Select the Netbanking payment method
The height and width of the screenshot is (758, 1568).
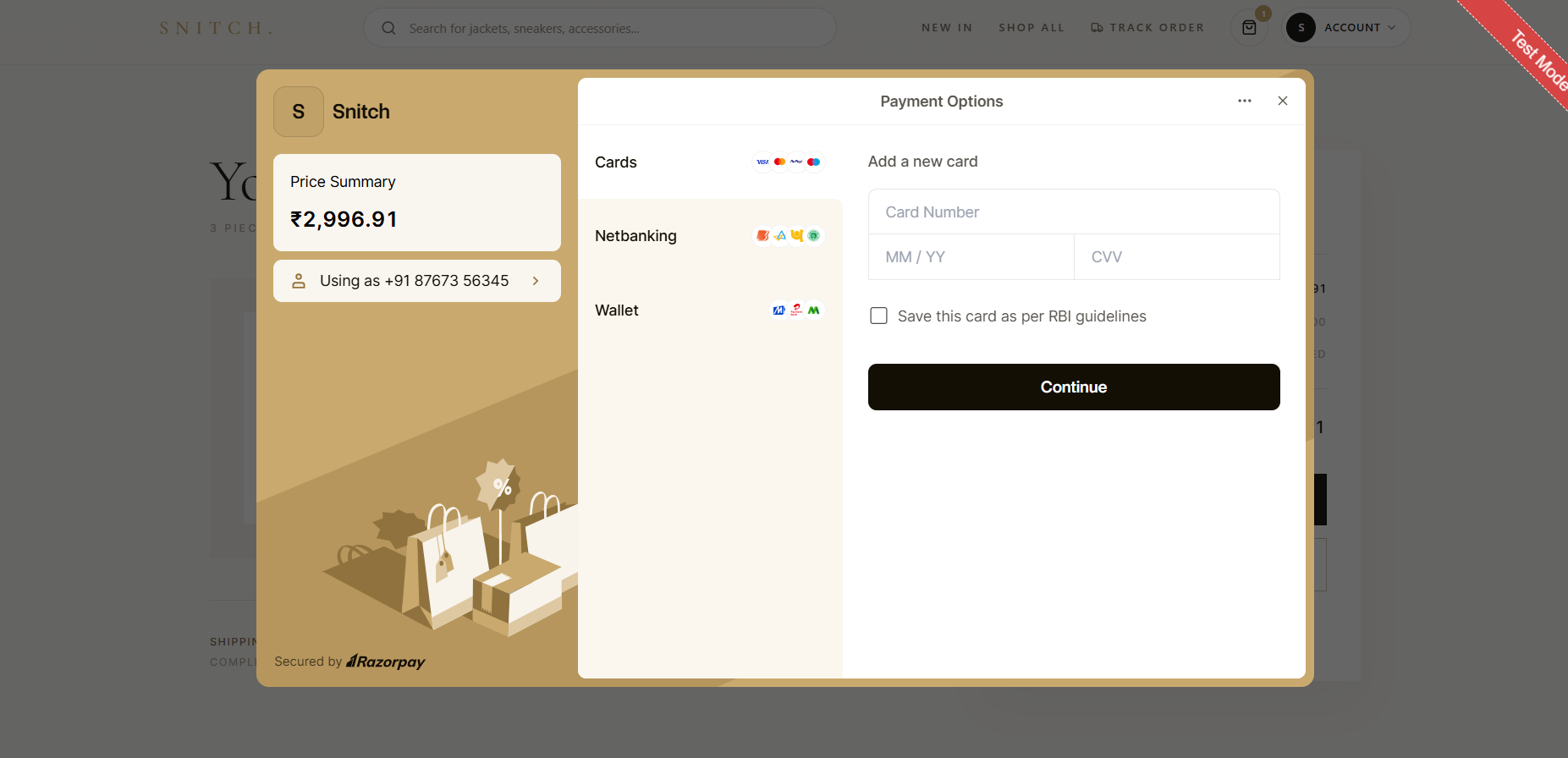pyautogui.click(x=710, y=236)
